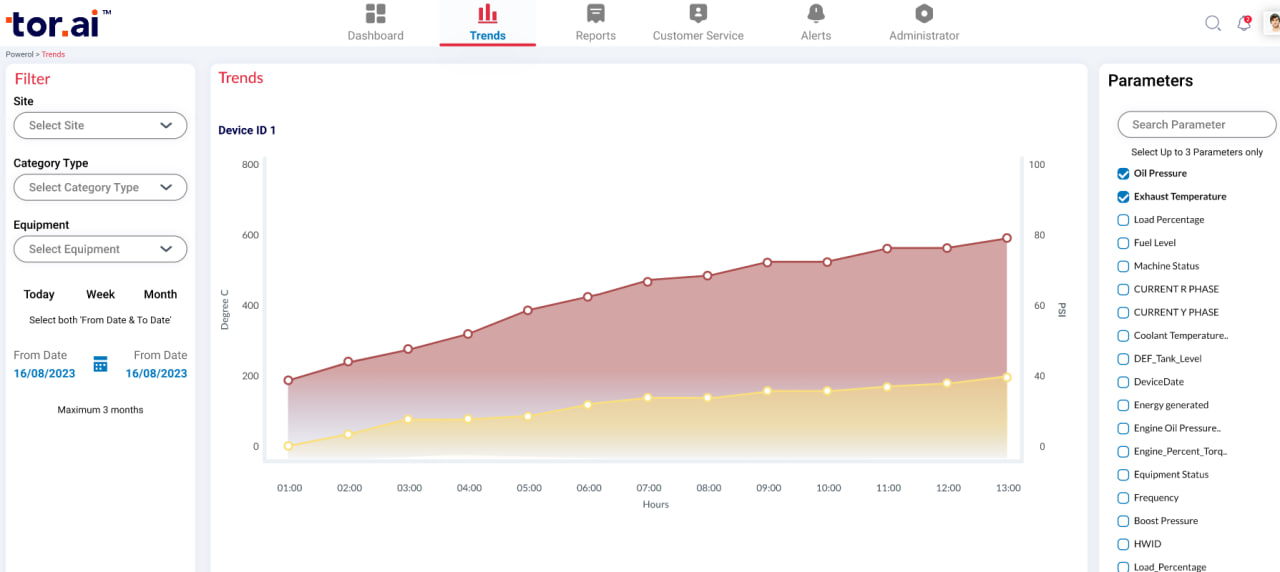This screenshot has width=1280, height=572.
Task: Switch to the Dashboard tab
Action: [375, 36]
